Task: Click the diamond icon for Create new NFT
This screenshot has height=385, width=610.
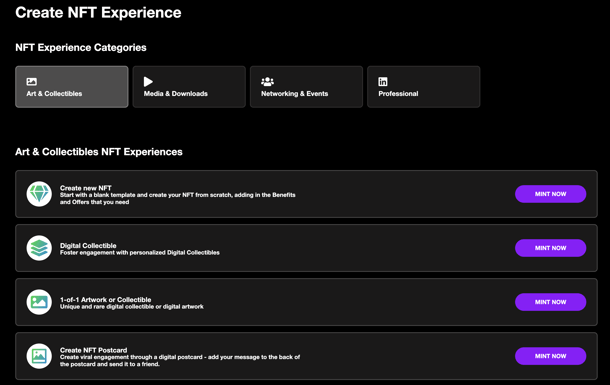Action: pos(39,194)
